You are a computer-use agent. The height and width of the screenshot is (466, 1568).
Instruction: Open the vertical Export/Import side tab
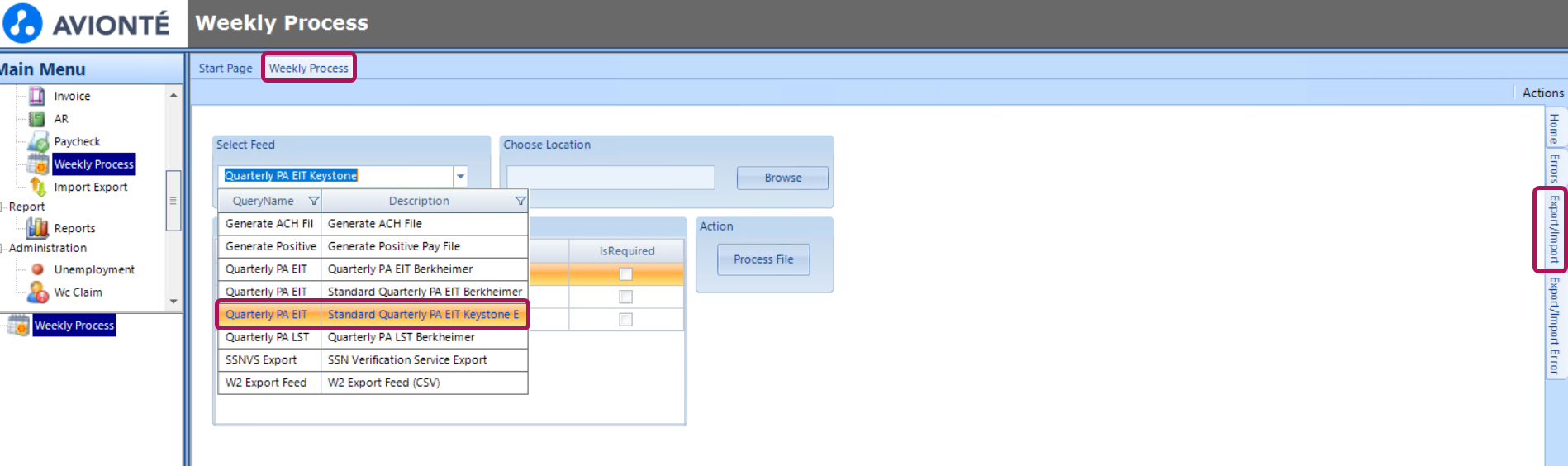[x=1554, y=230]
